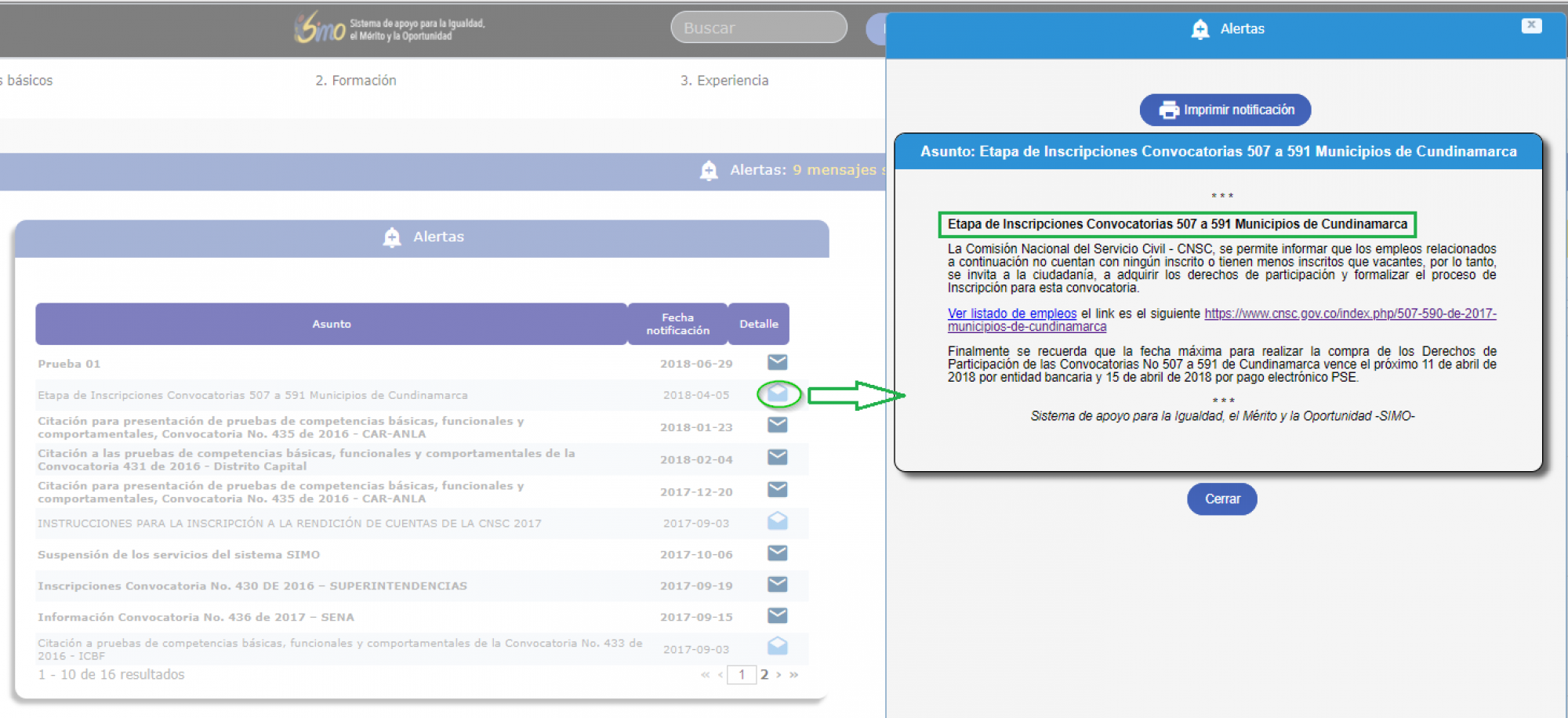
Task: Open envelope for 2017-12-20 CAR-ANLA citation
Action: coord(777,489)
